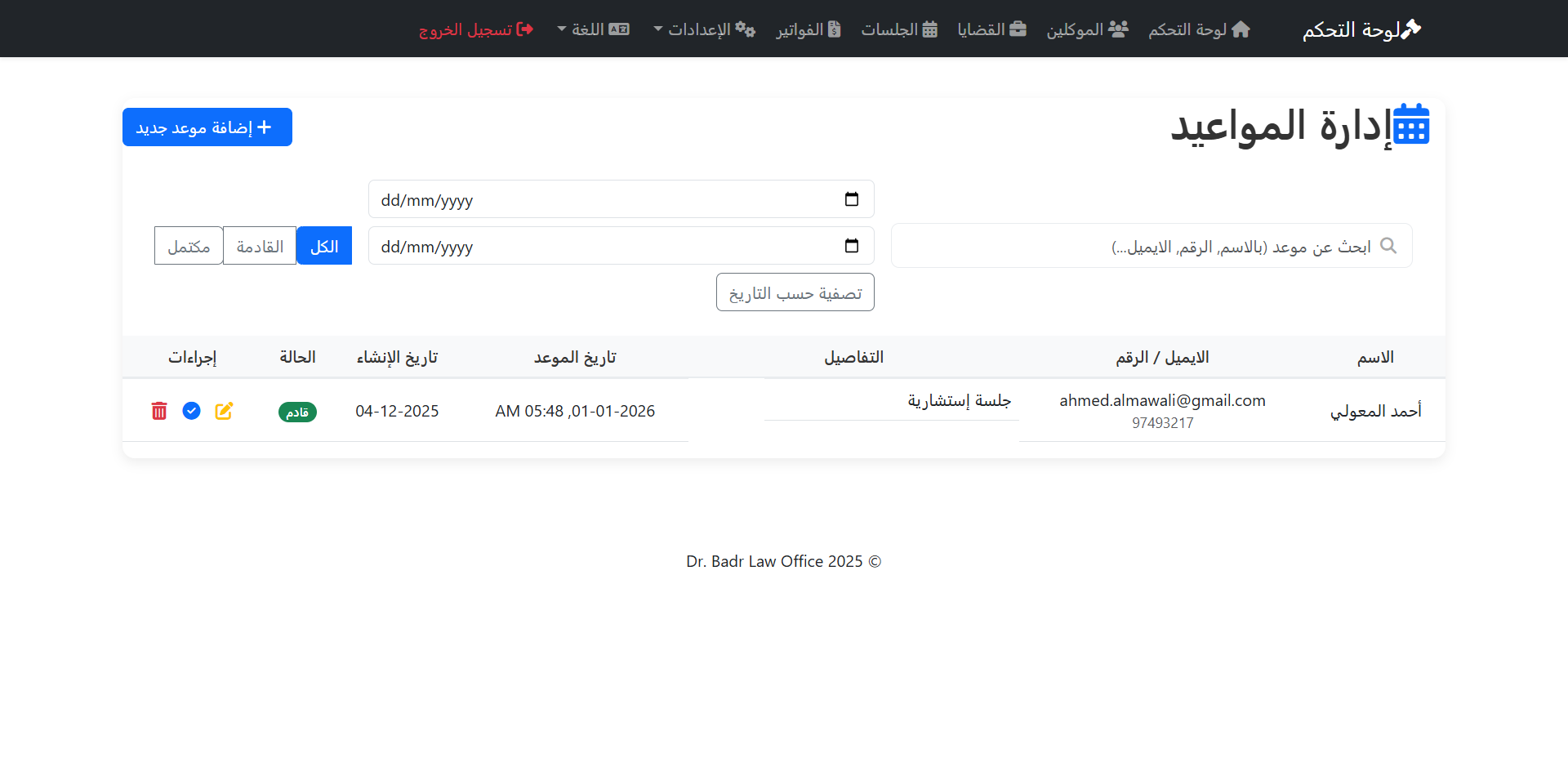Click the Clients (الموكلين) icon
The image size is (1568, 758).
1120,28
